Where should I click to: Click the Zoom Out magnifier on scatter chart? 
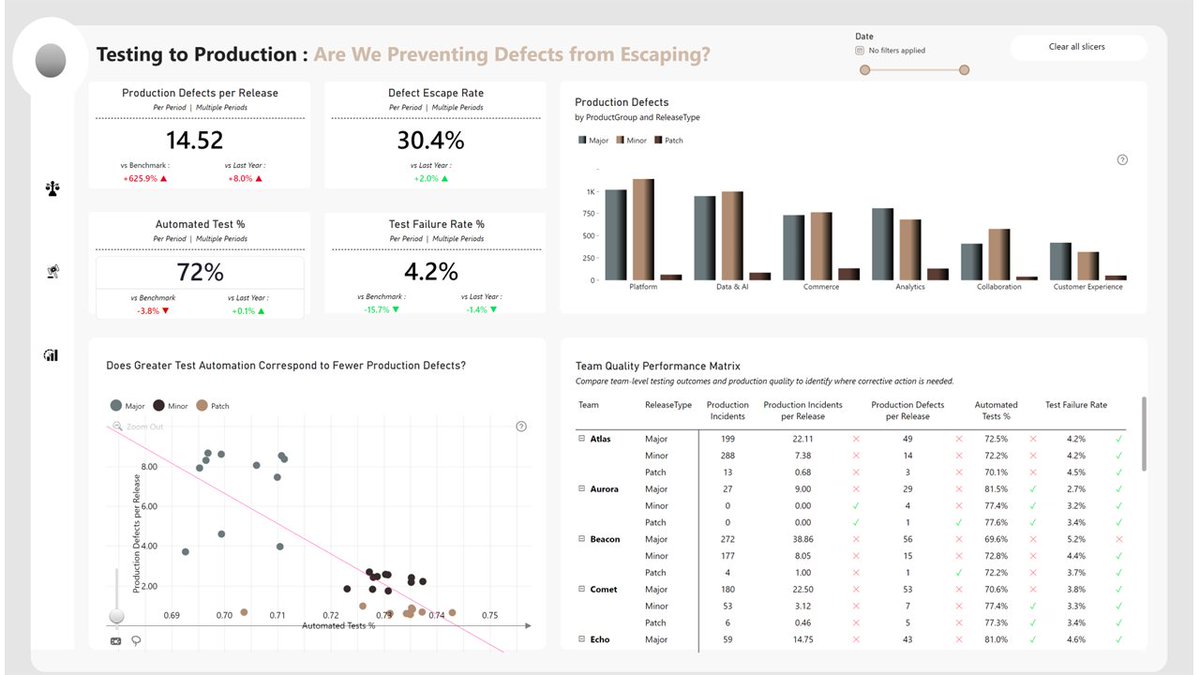(x=118, y=427)
